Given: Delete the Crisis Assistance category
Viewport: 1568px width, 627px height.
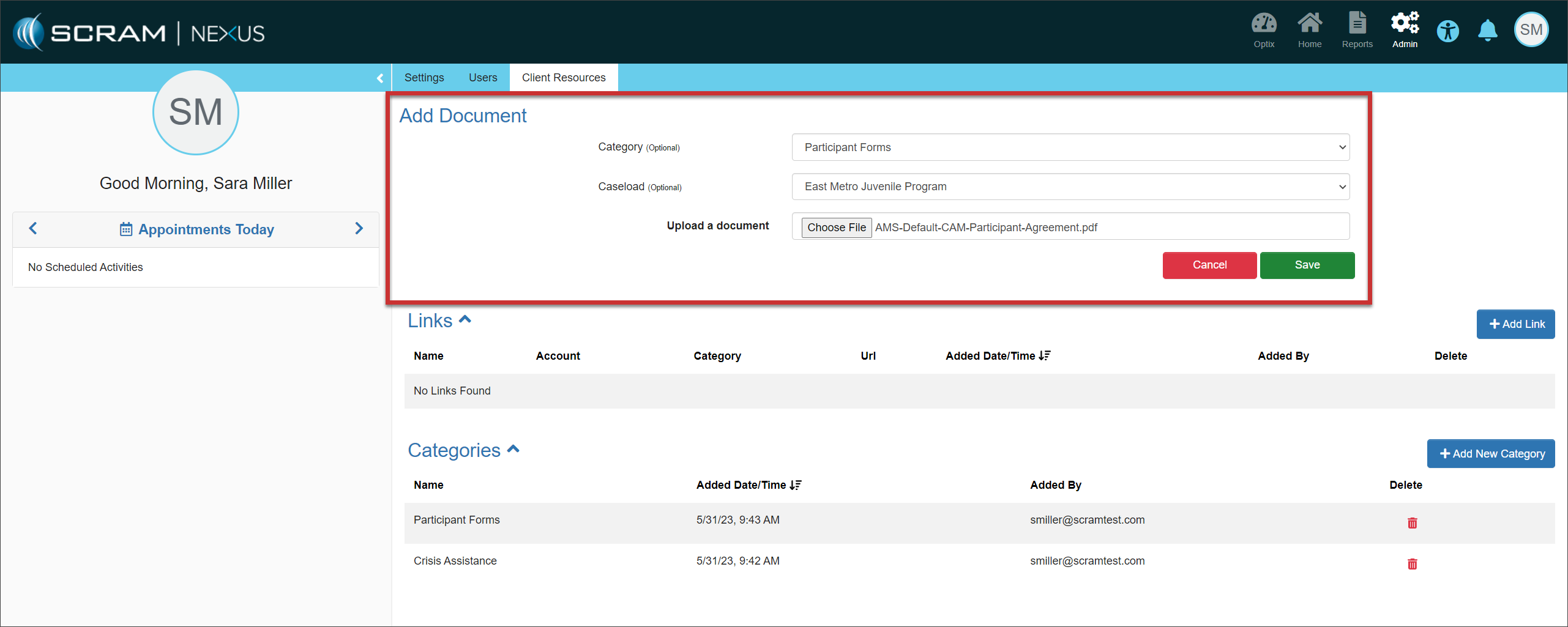Looking at the screenshot, I should pos(1412,564).
